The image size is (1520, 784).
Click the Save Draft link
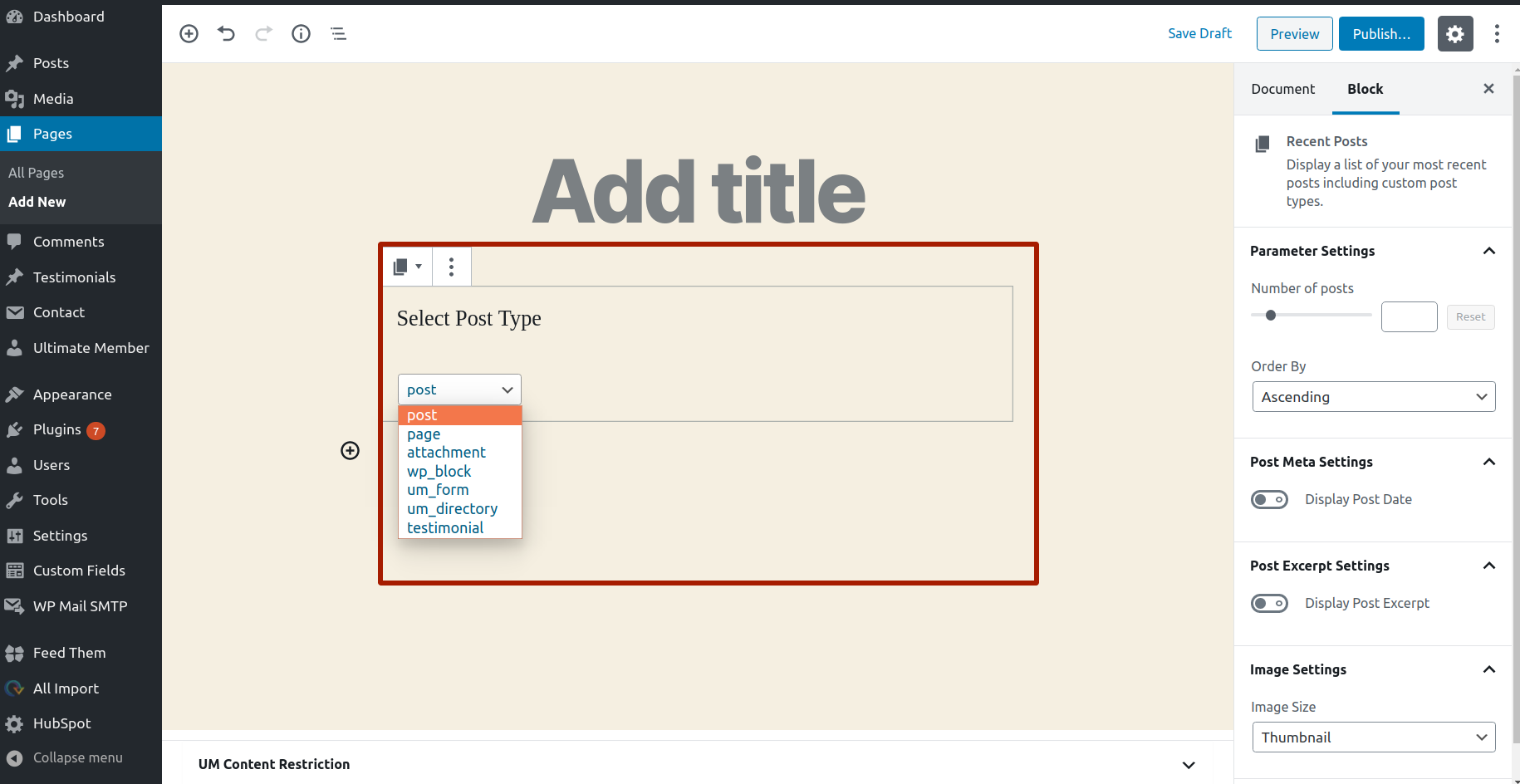click(1199, 33)
